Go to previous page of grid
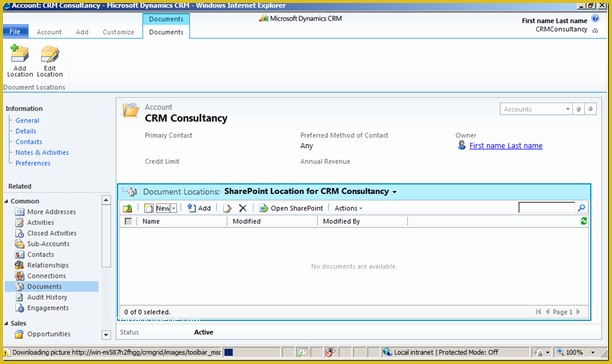This screenshot has width=612, height=364. [x=547, y=312]
